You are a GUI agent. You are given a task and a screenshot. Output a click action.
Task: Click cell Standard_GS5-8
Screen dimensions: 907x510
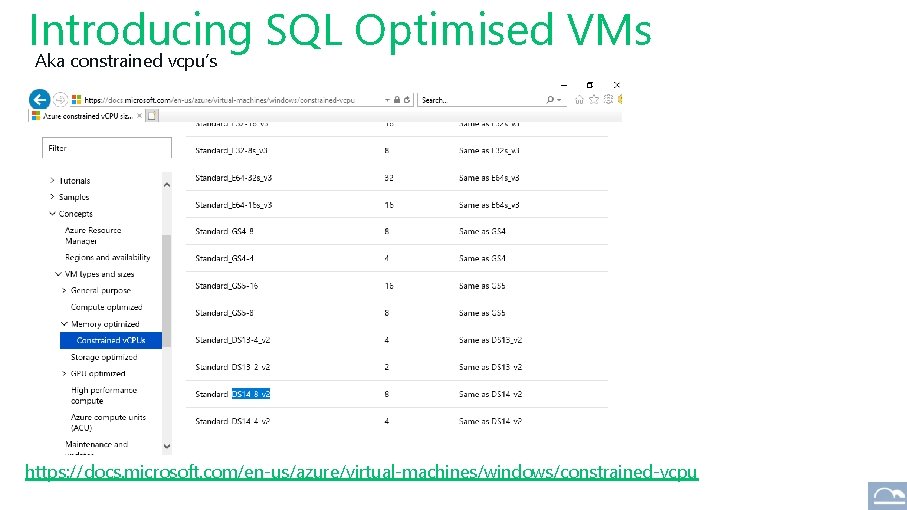[224, 313]
